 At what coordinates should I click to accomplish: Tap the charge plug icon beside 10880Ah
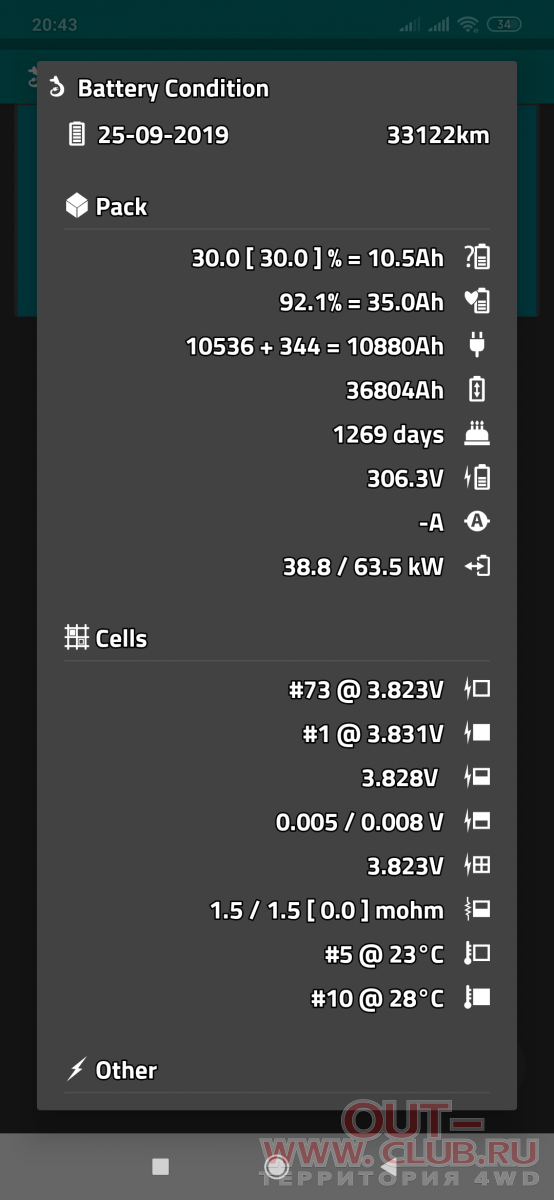click(477, 346)
